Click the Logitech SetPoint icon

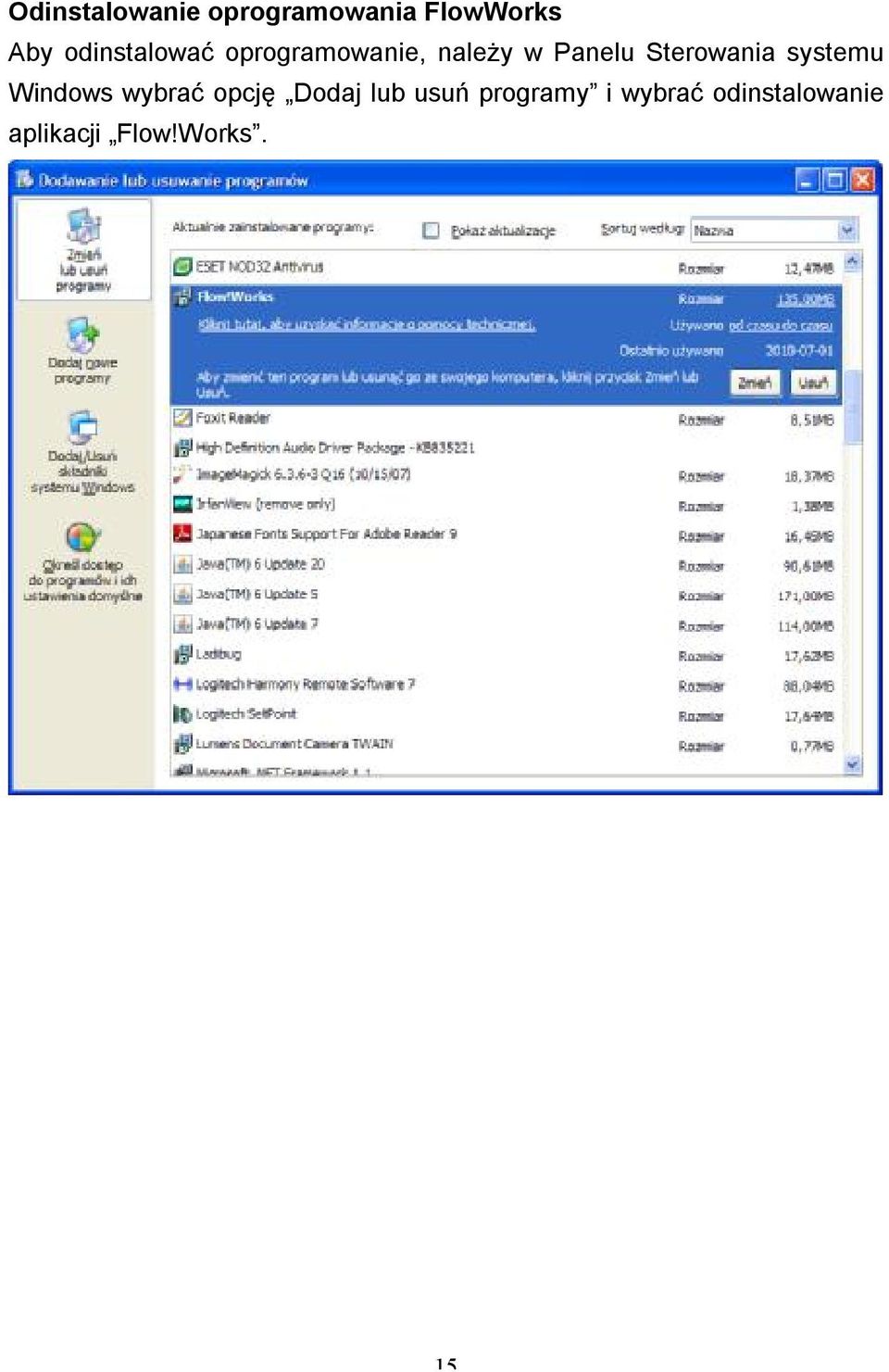tap(182, 714)
